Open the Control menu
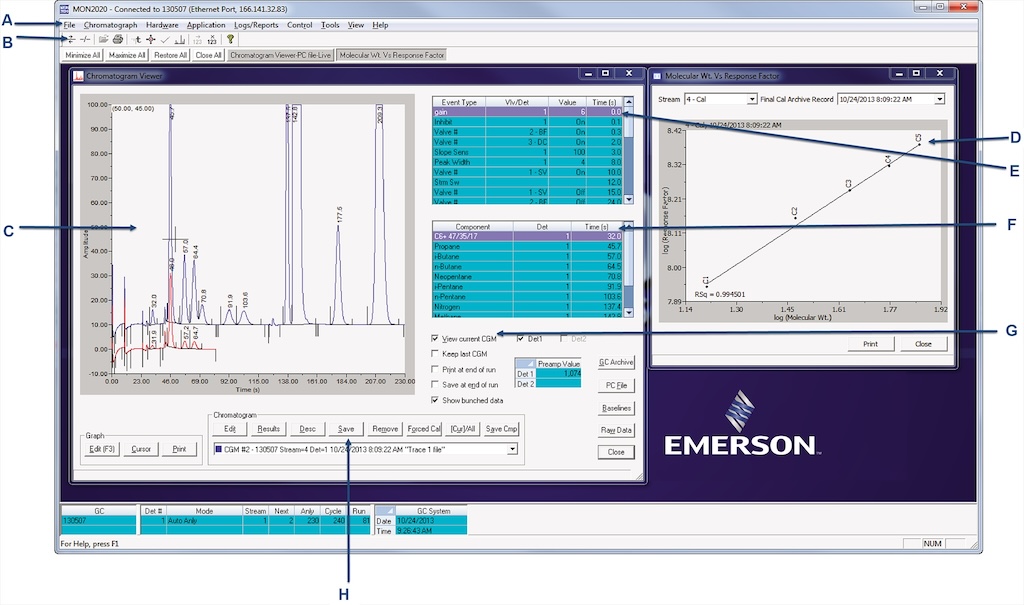 point(300,25)
